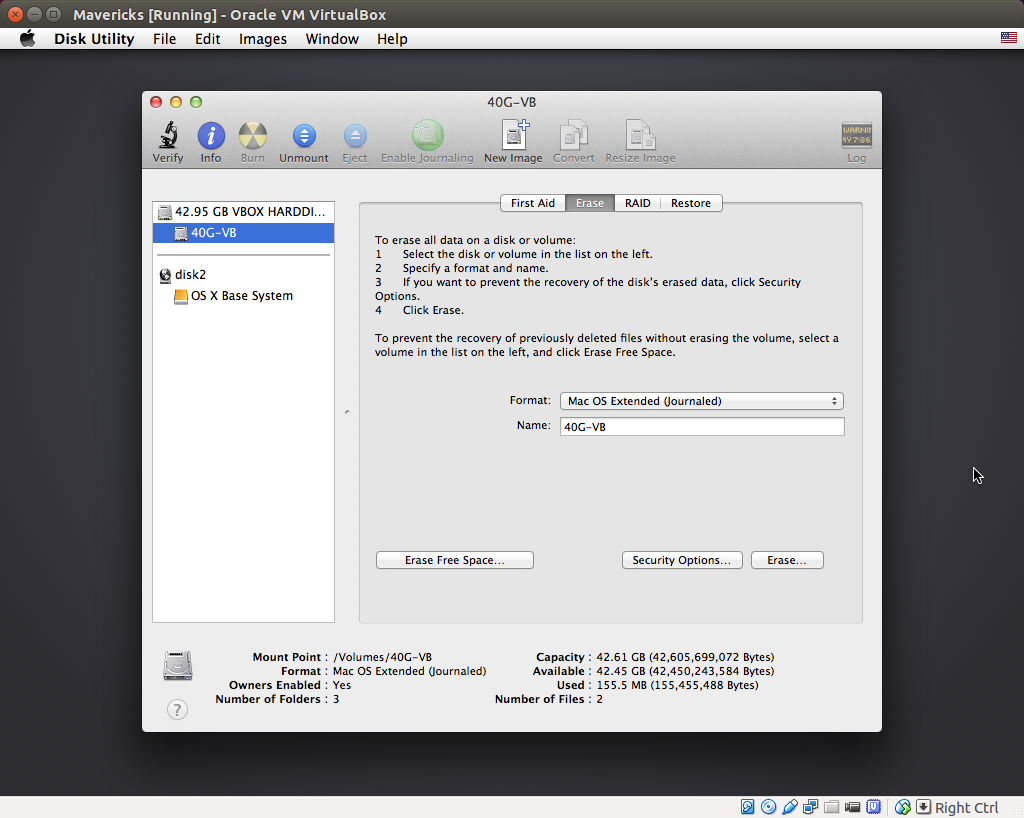Viewport: 1024px width, 818px height.
Task: Click the Available value 42.45 GB
Action: [685, 671]
